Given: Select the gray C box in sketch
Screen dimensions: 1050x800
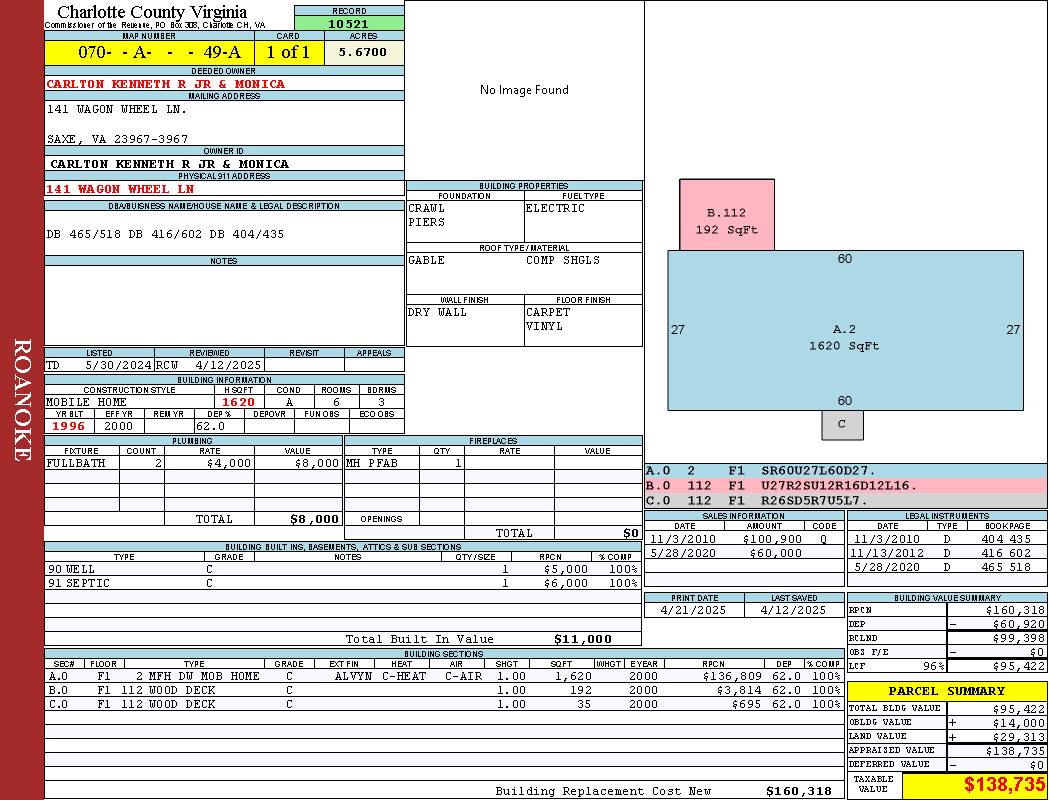Looking at the screenshot, I should (x=842, y=424).
